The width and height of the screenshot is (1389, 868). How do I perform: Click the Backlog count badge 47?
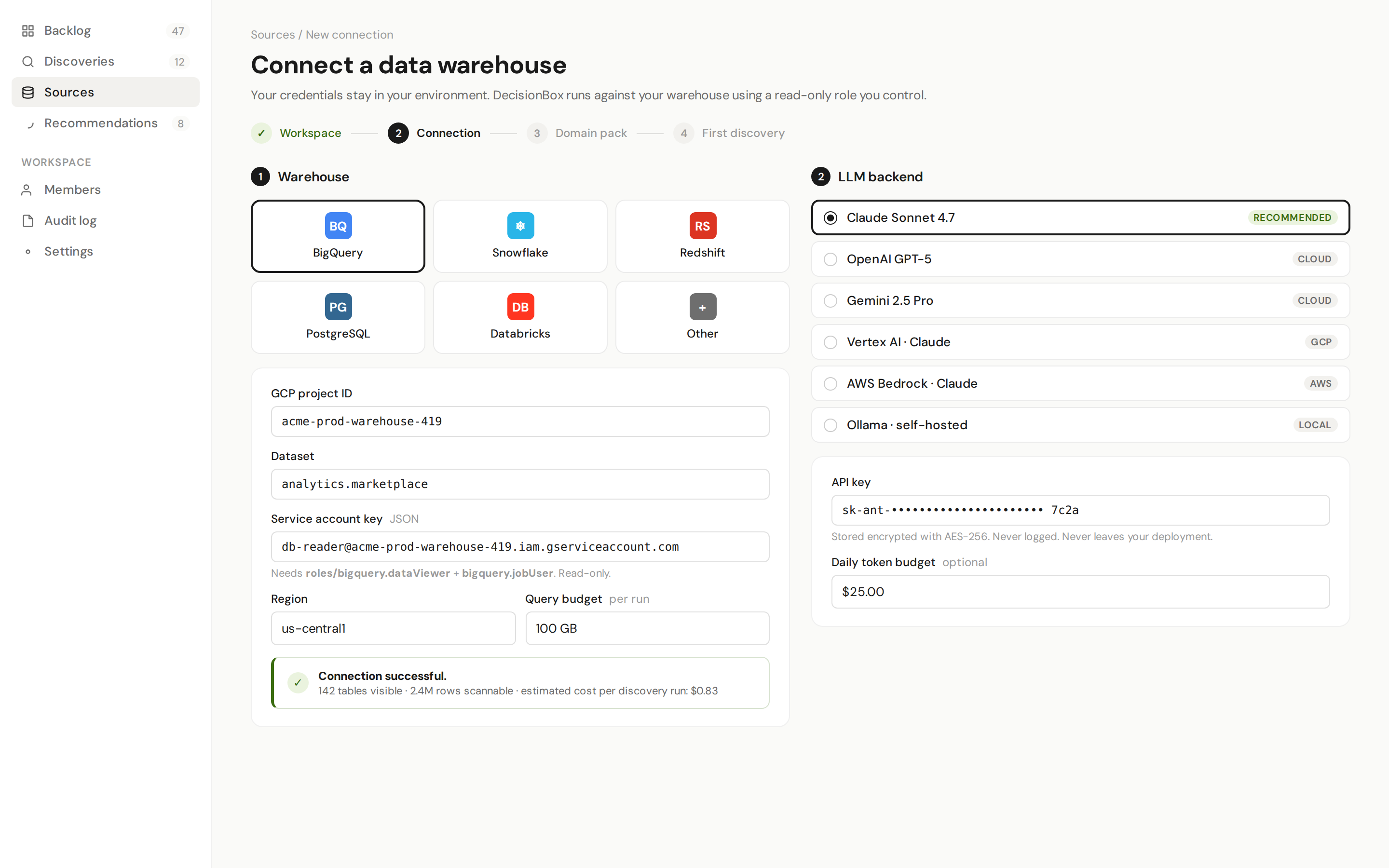pyautogui.click(x=178, y=31)
